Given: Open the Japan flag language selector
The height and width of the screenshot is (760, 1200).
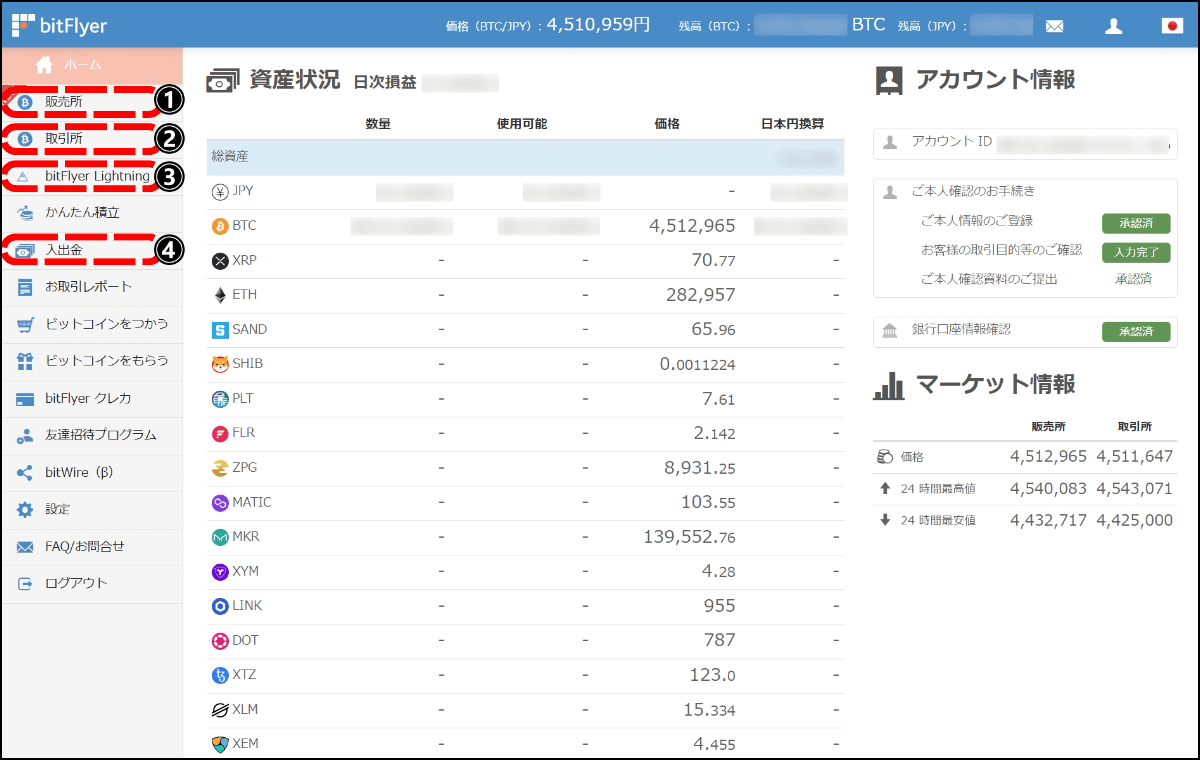Looking at the screenshot, I should [1172, 25].
